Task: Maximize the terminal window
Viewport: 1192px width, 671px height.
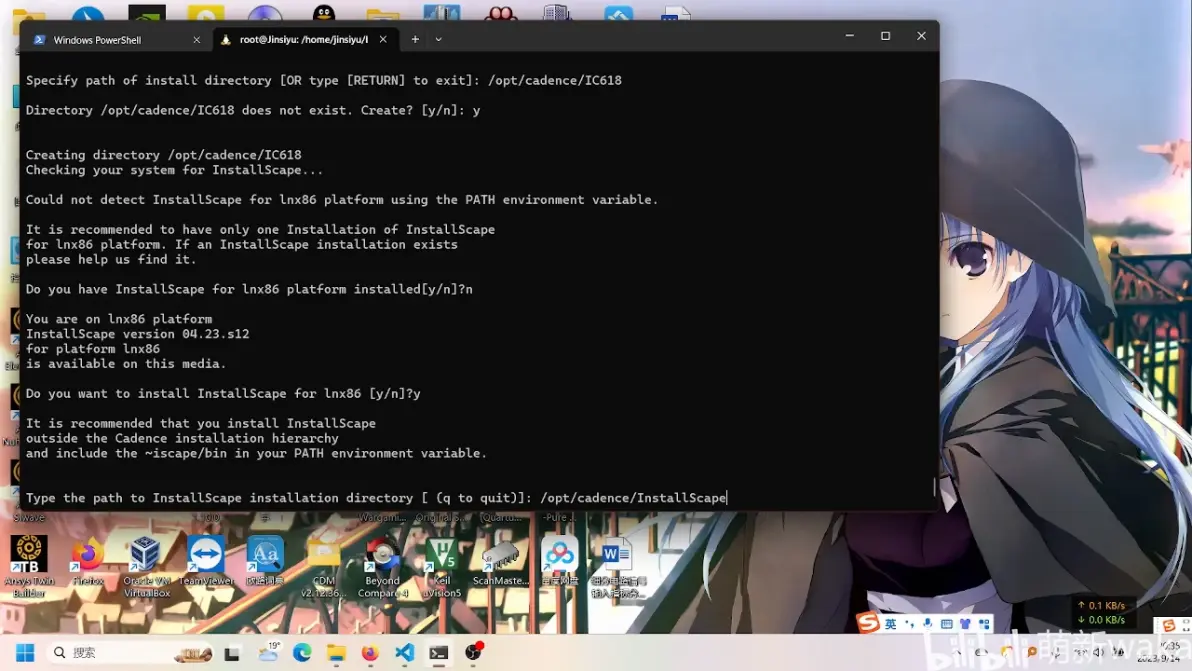Action: (886, 36)
